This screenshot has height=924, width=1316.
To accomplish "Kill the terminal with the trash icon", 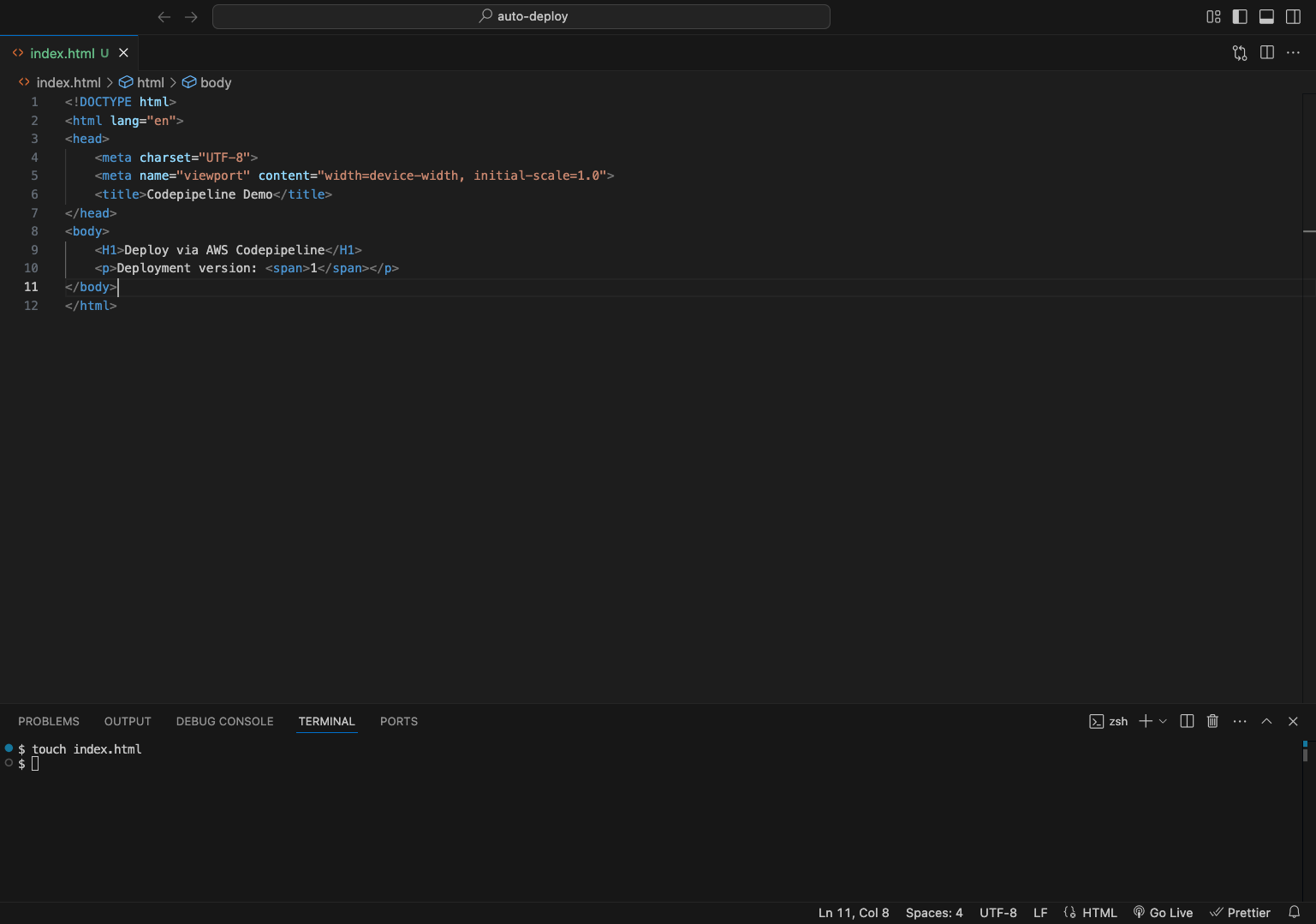I will 1212,722.
